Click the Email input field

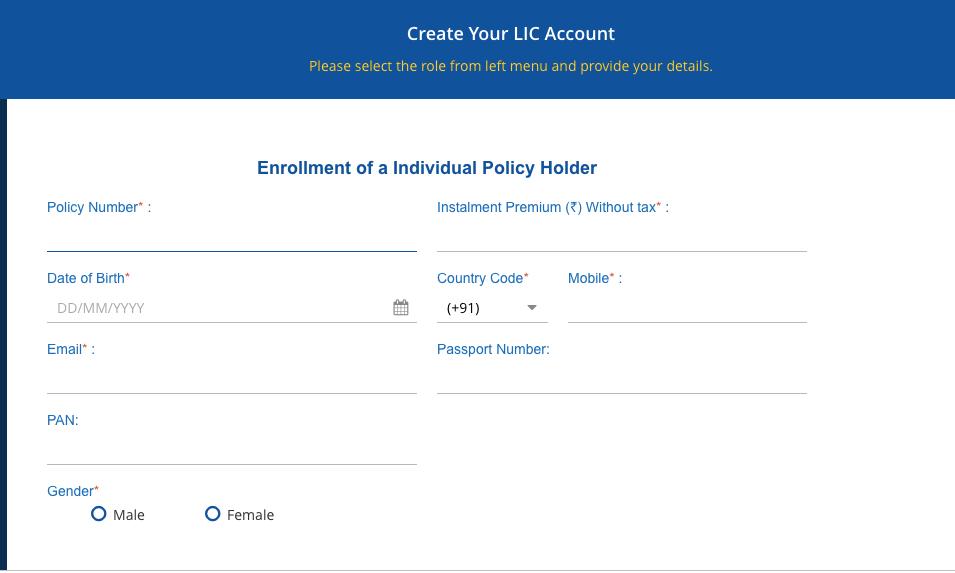point(232,379)
